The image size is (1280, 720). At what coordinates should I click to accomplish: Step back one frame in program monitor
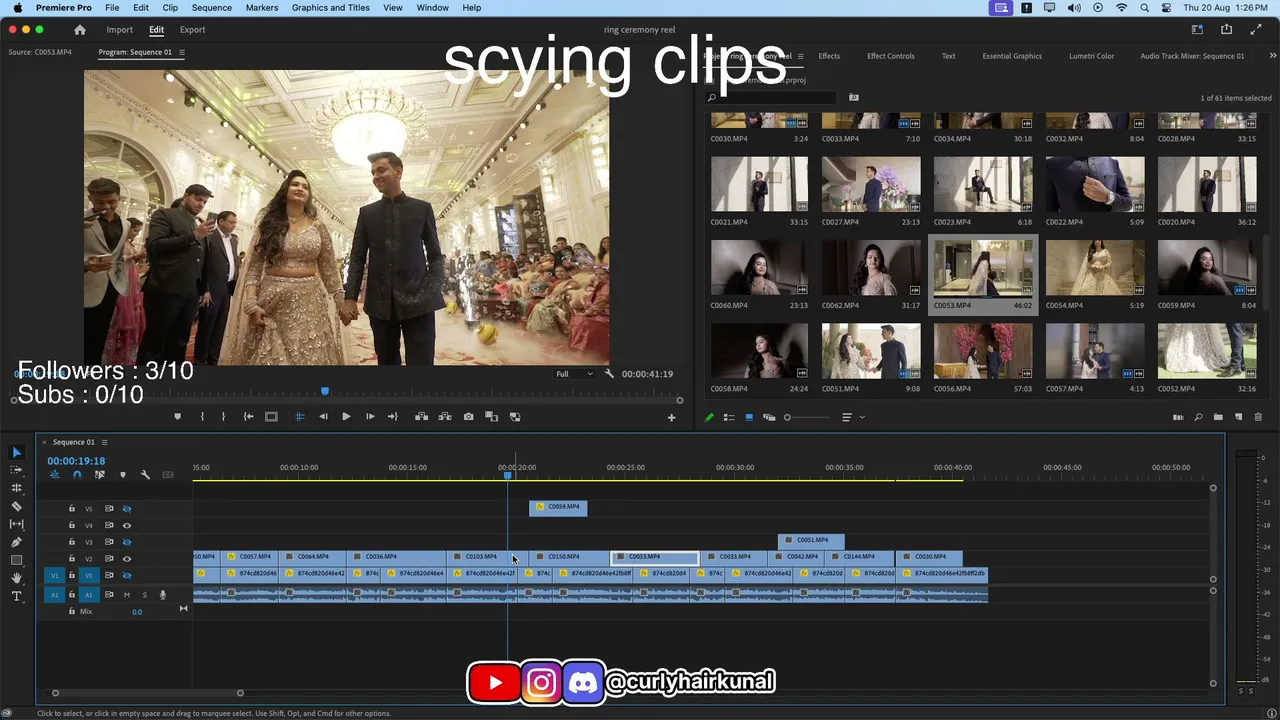pos(323,417)
